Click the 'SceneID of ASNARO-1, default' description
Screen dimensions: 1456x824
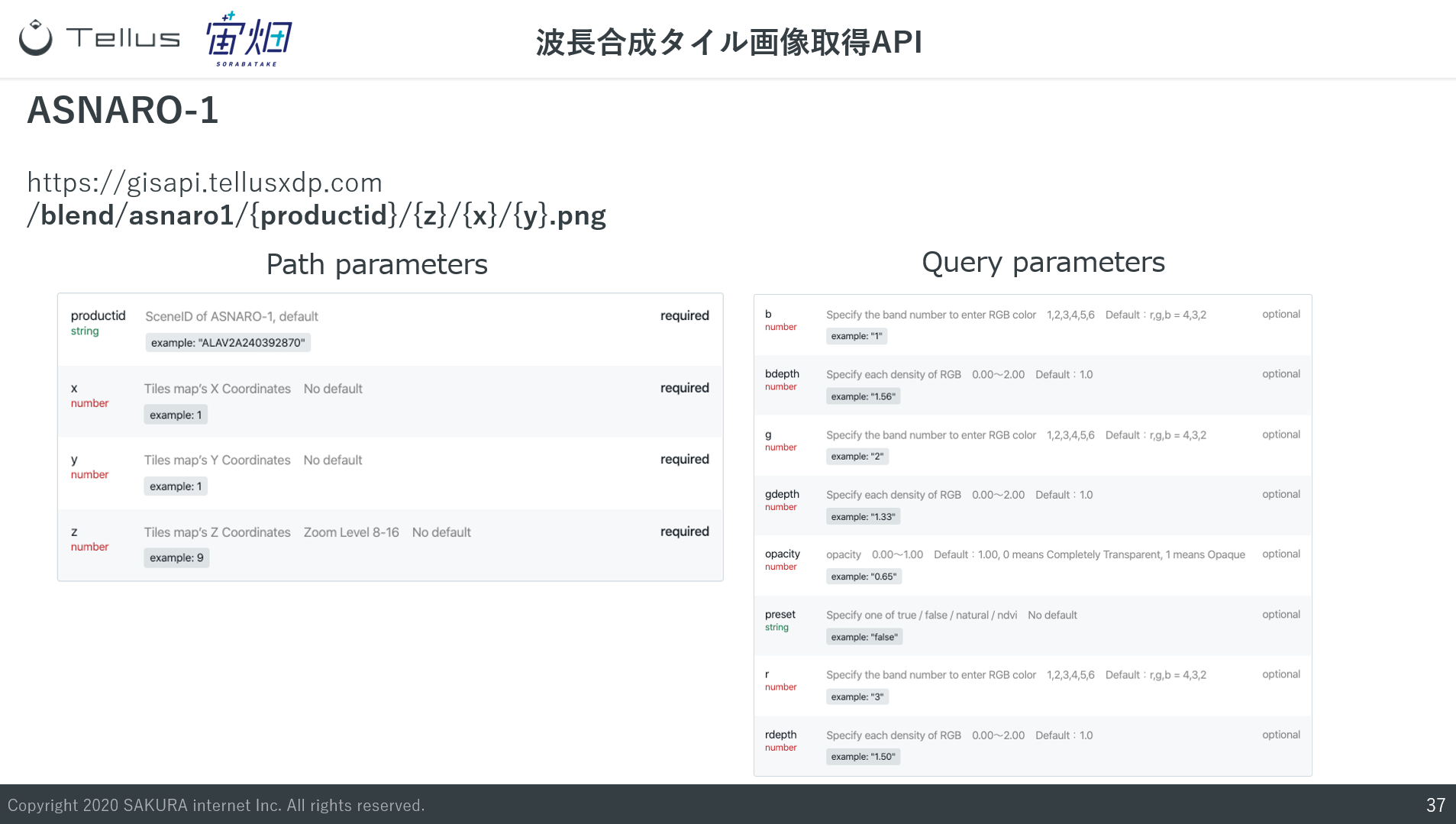click(x=231, y=316)
